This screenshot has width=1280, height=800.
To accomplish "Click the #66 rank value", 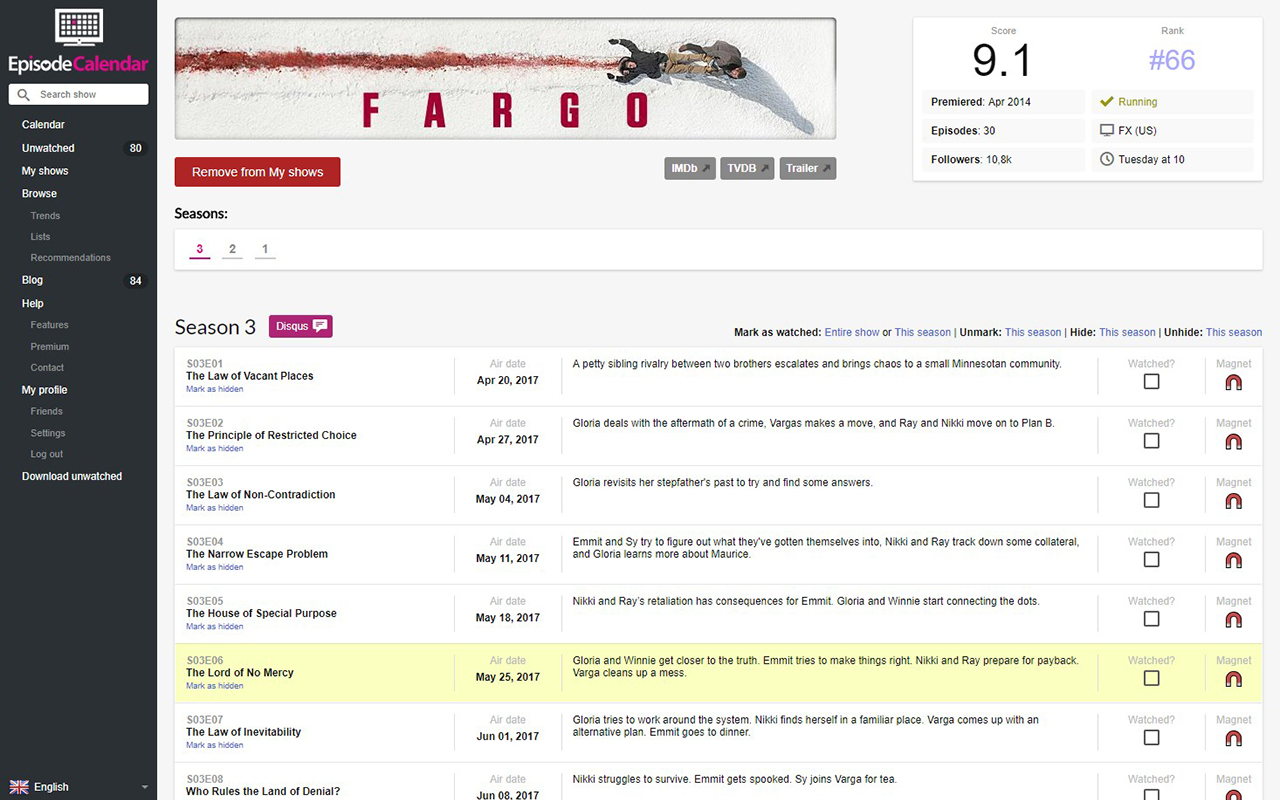I will pos(1172,61).
